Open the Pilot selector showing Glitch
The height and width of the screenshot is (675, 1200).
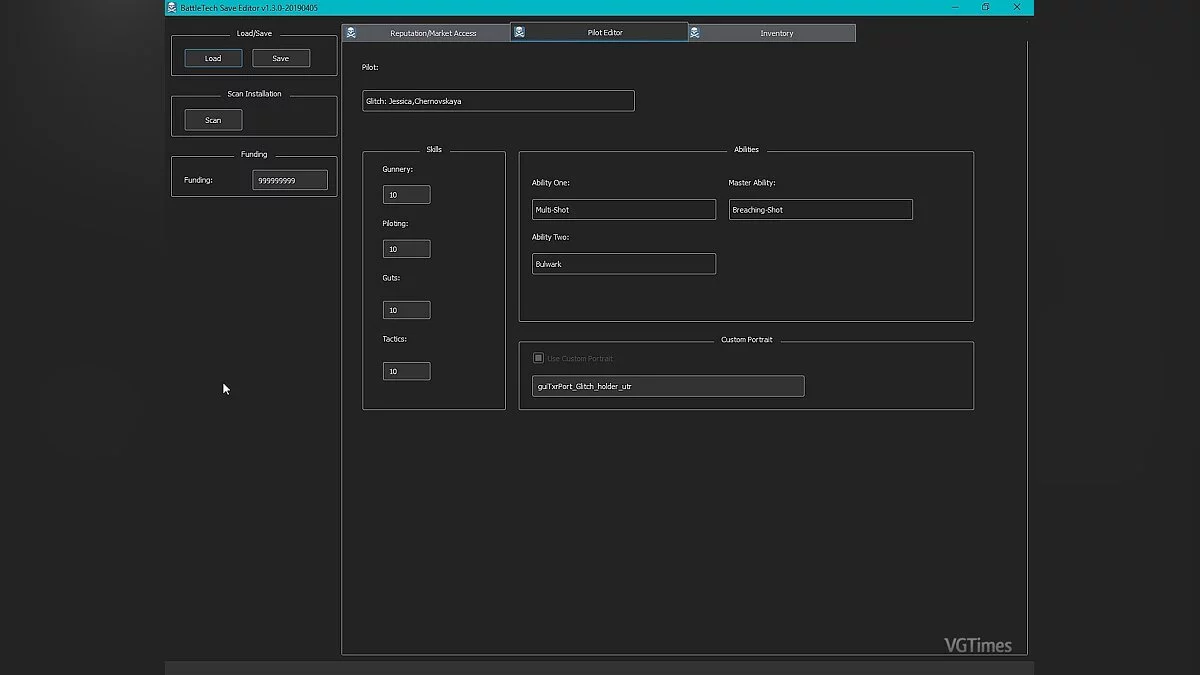[498, 101]
